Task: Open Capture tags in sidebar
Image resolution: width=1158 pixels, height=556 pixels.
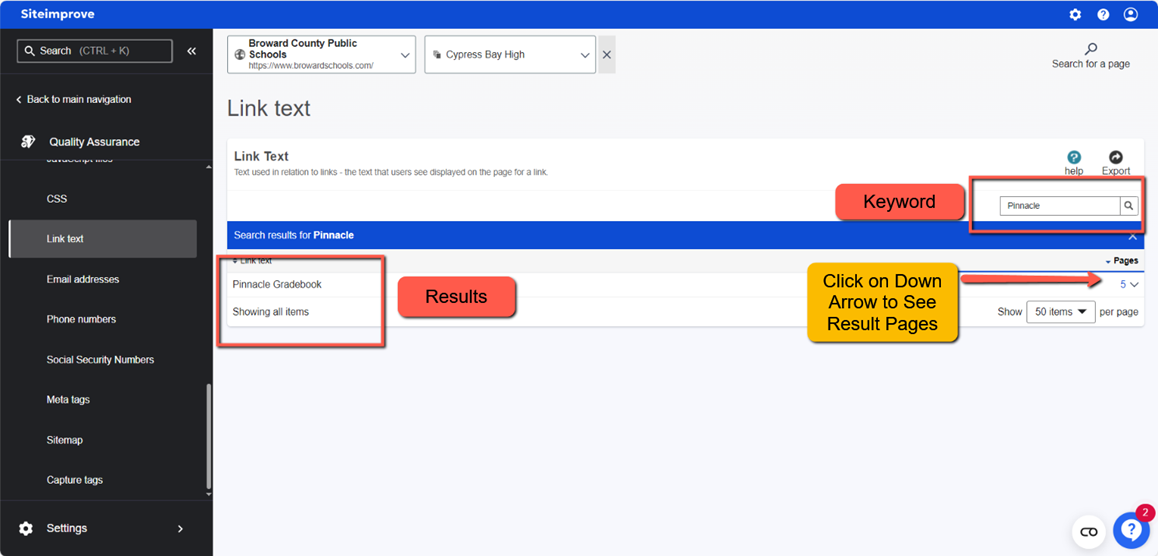Action: [75, 480]
